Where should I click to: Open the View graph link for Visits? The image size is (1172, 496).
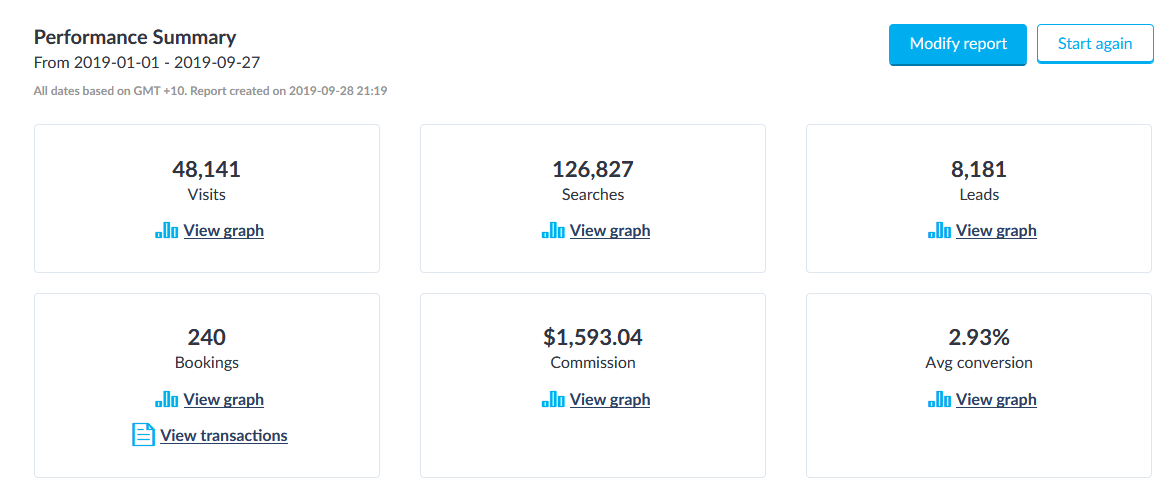point(224,231)
